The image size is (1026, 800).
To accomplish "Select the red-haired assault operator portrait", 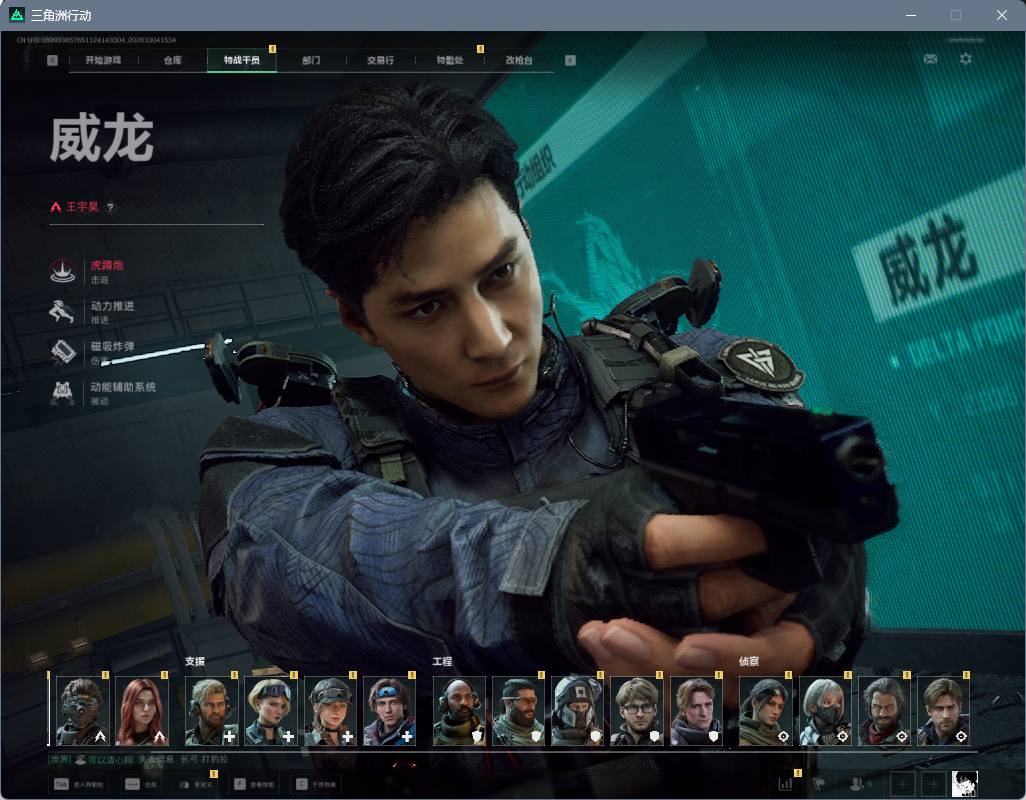I will 142,711.
